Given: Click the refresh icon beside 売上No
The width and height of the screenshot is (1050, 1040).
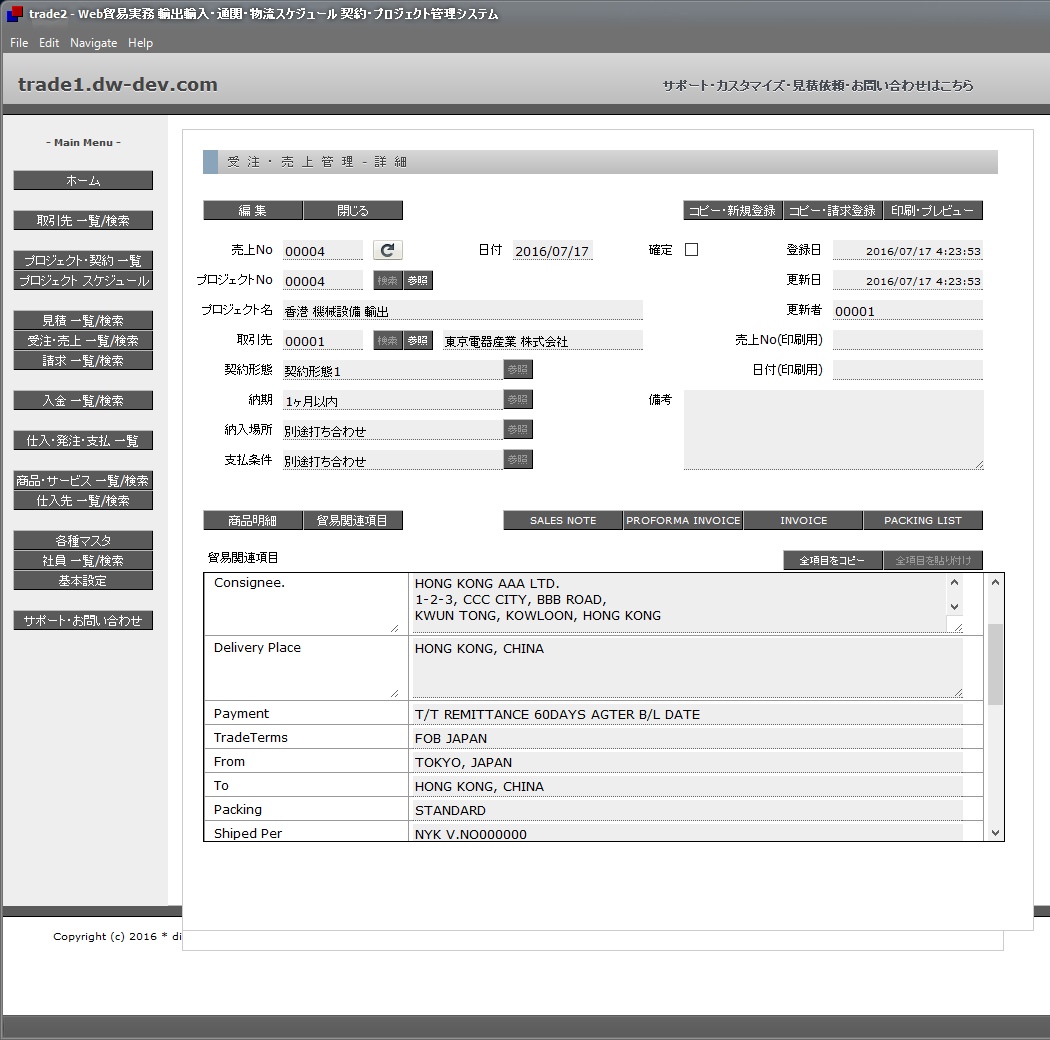Looking at the screenshot, I should (x=388, y=250).
